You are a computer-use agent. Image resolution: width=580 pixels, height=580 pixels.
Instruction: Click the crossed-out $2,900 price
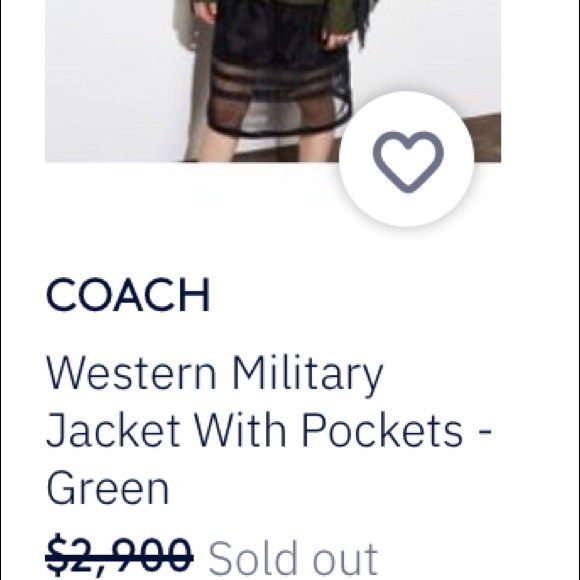(x=119, y=556)
